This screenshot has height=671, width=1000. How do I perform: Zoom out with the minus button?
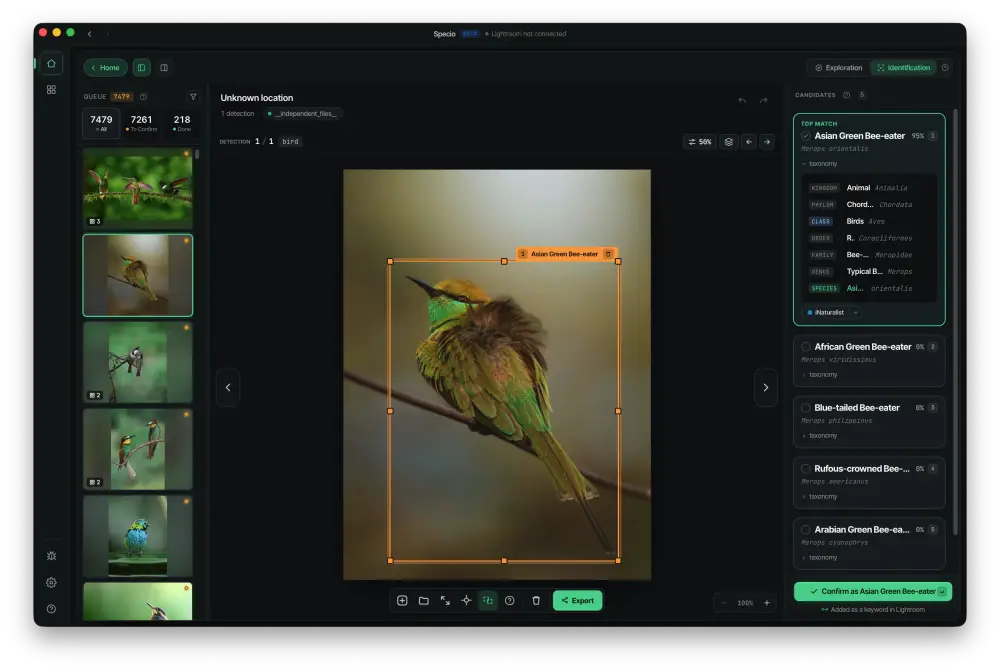[x=724, y=603]
